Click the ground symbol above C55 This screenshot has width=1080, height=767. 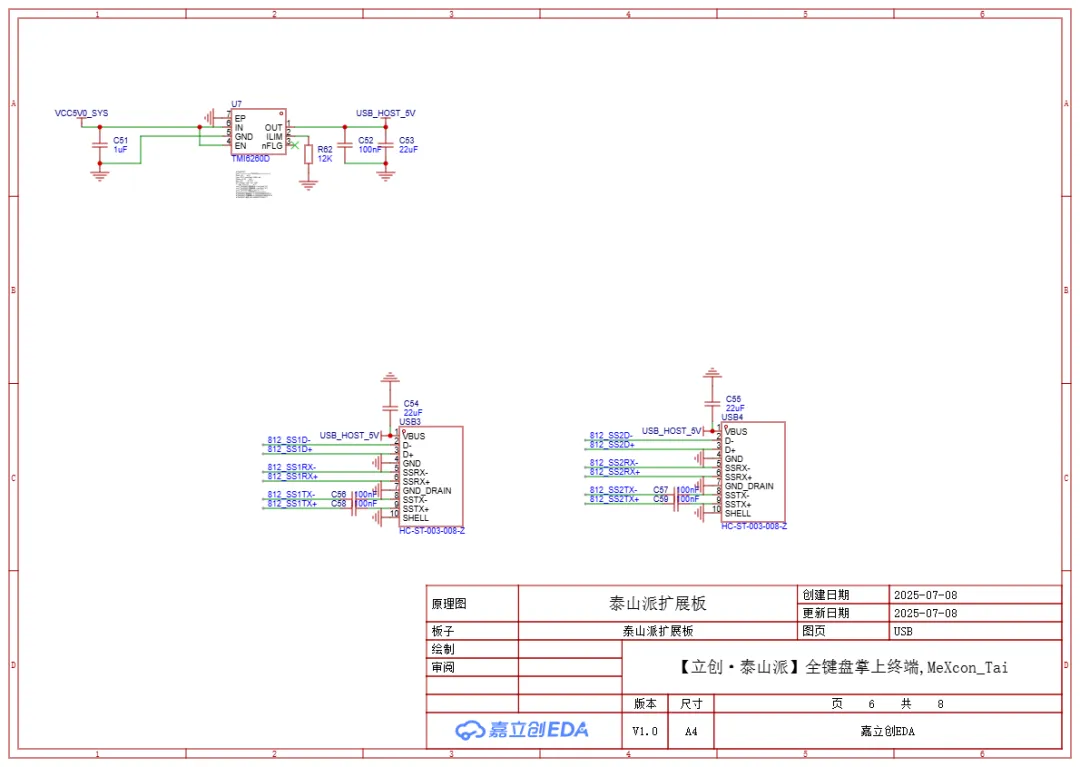pyautogui.click(x=712, y=375)
